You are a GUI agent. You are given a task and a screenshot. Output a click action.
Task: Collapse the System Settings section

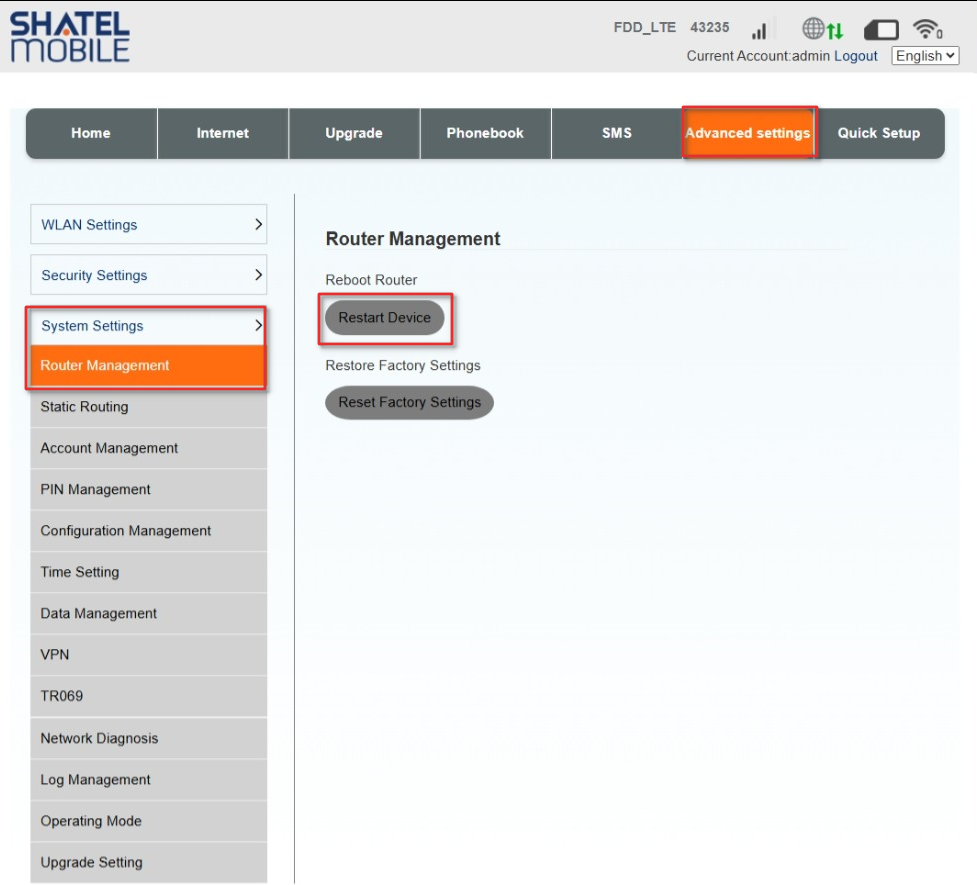[x=148, y=325]
